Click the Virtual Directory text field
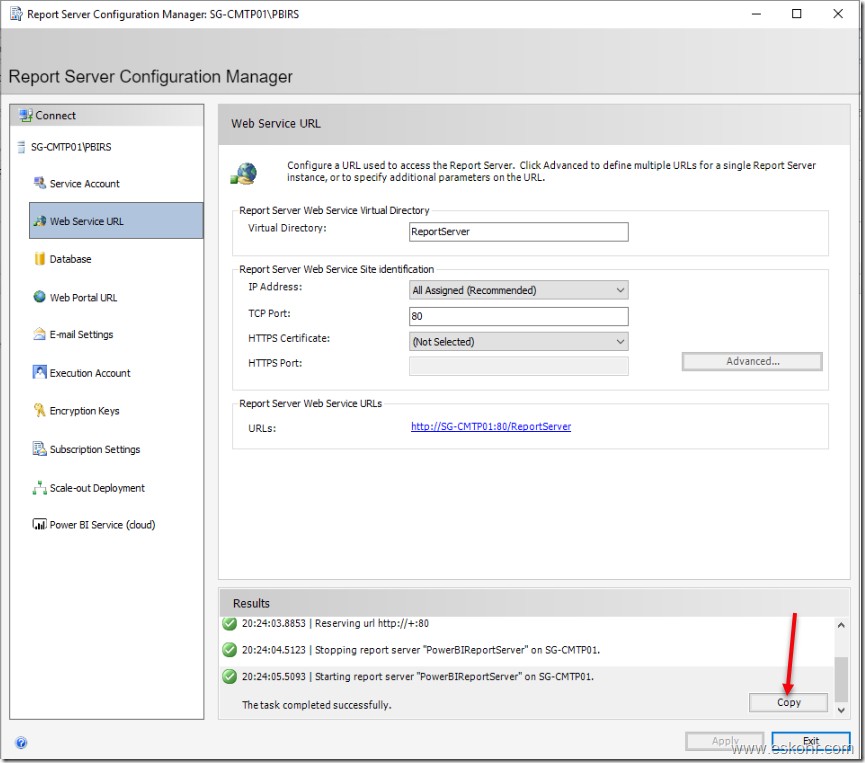Screen dimensions: 865x763 tap(519, 232)
